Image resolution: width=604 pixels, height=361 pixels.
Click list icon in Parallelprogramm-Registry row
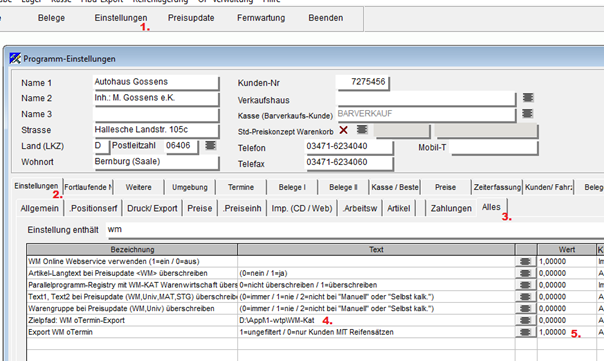pyautogui.click(x=525, y=285)
